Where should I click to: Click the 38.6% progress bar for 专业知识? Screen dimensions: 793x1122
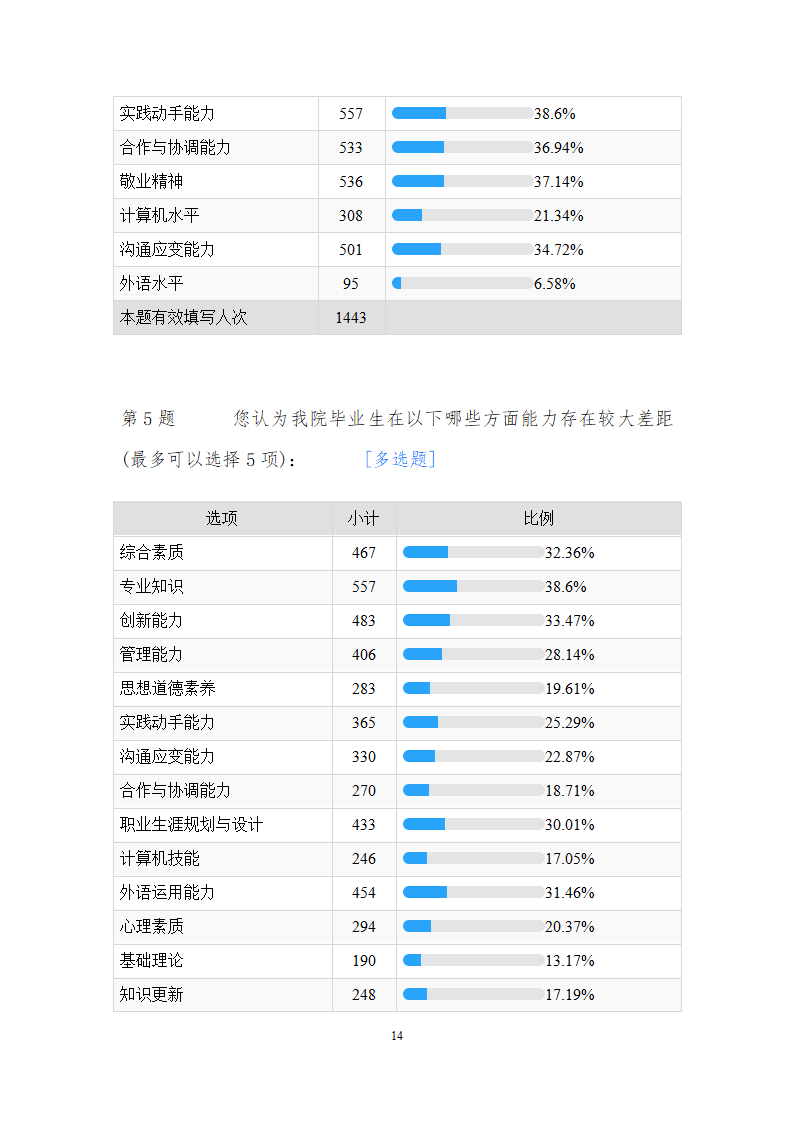coord(473,586)
